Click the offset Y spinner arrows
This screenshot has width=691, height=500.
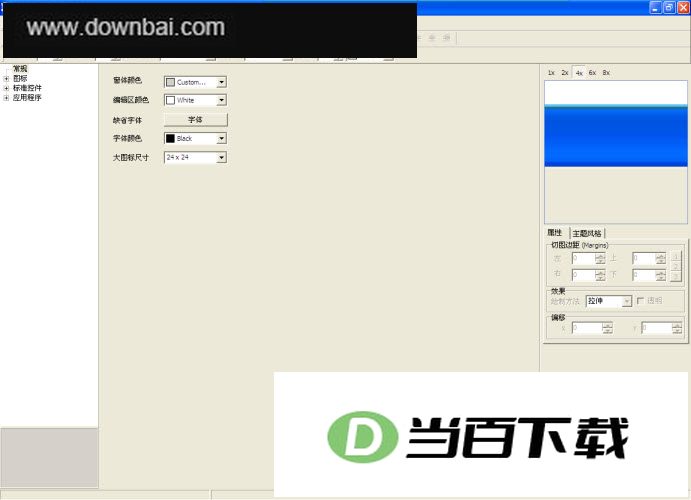pyautogui.click(x=677, y=328)
